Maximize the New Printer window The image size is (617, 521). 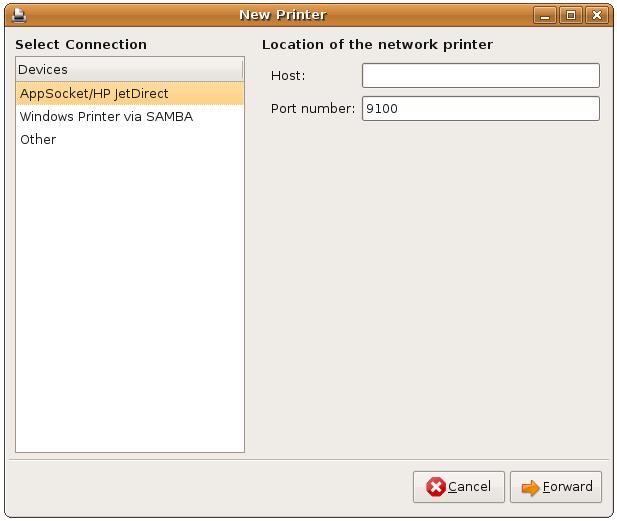click(x=570, y=15)
